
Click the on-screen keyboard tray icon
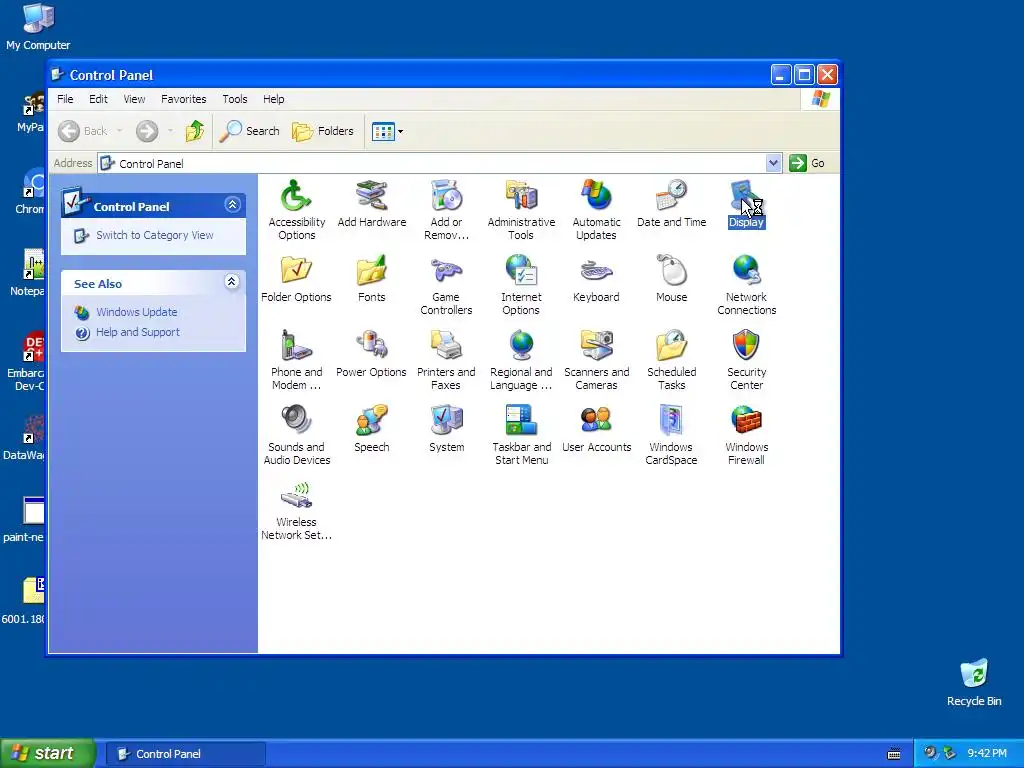click(x=894, y=754)
